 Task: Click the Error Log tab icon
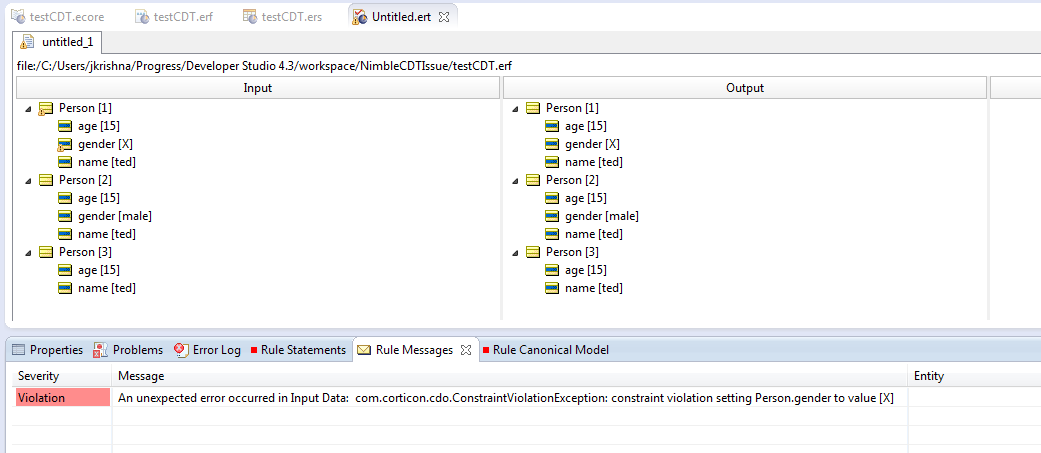click(x=181, y=349)
